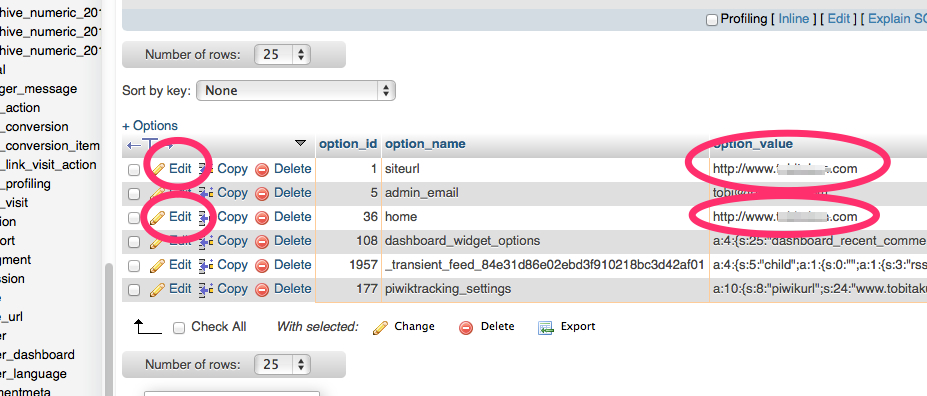The height and width of the screenshot is (396, 927).
Task: Enable the Profiling checkbox
Action: (x=712, y=20)
